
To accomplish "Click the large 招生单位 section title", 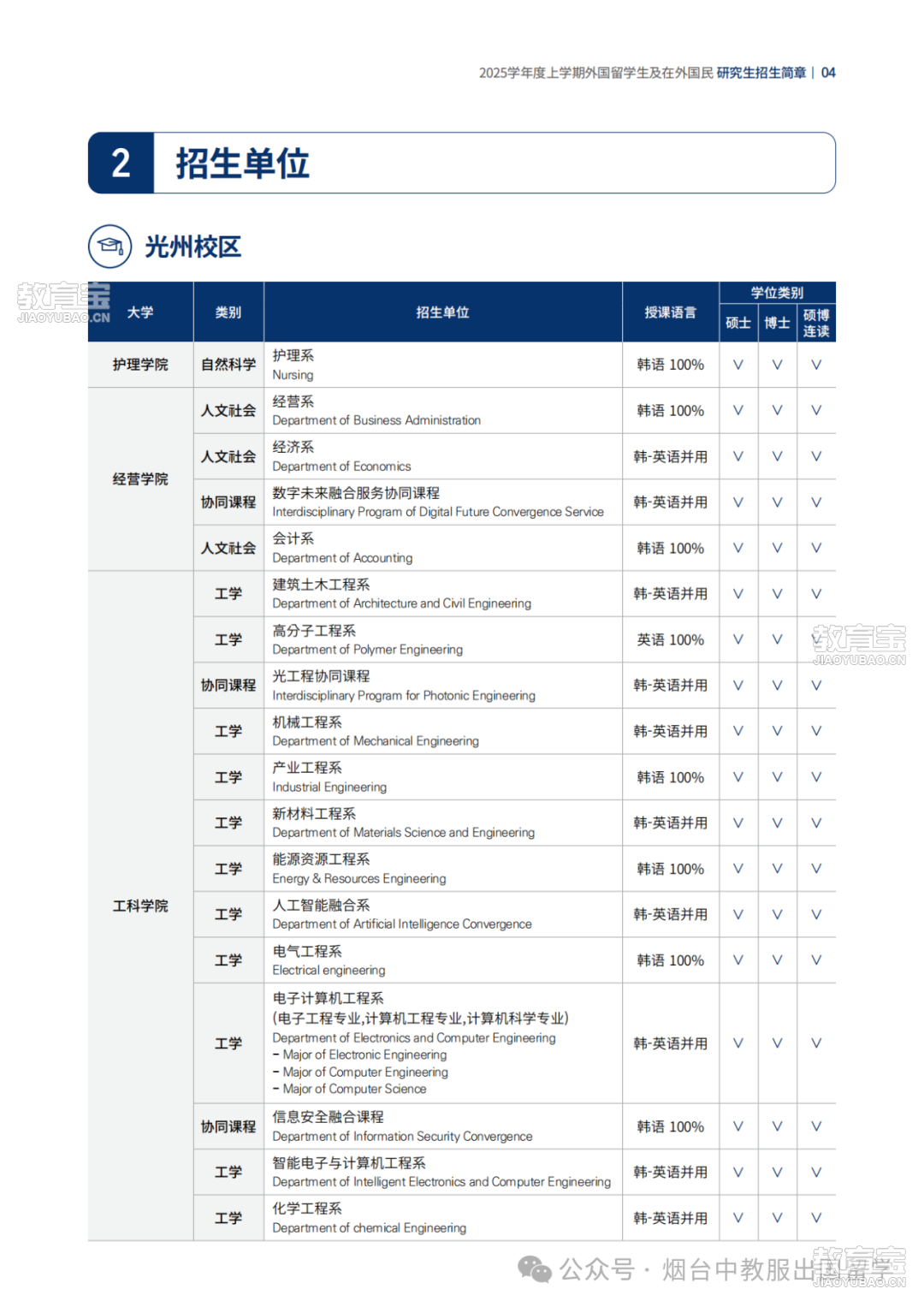I will point(242,163).
